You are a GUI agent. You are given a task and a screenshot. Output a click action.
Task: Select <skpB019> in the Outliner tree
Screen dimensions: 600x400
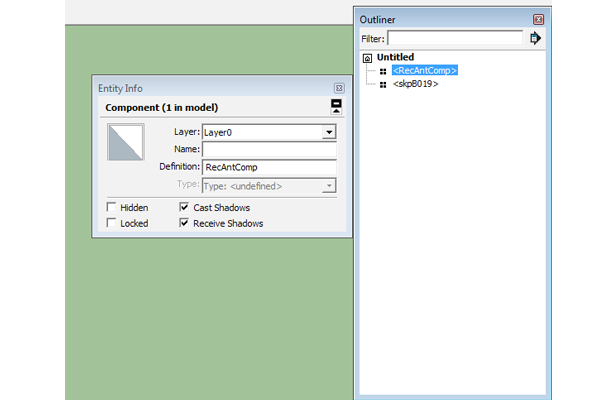(x=415, y=84)
